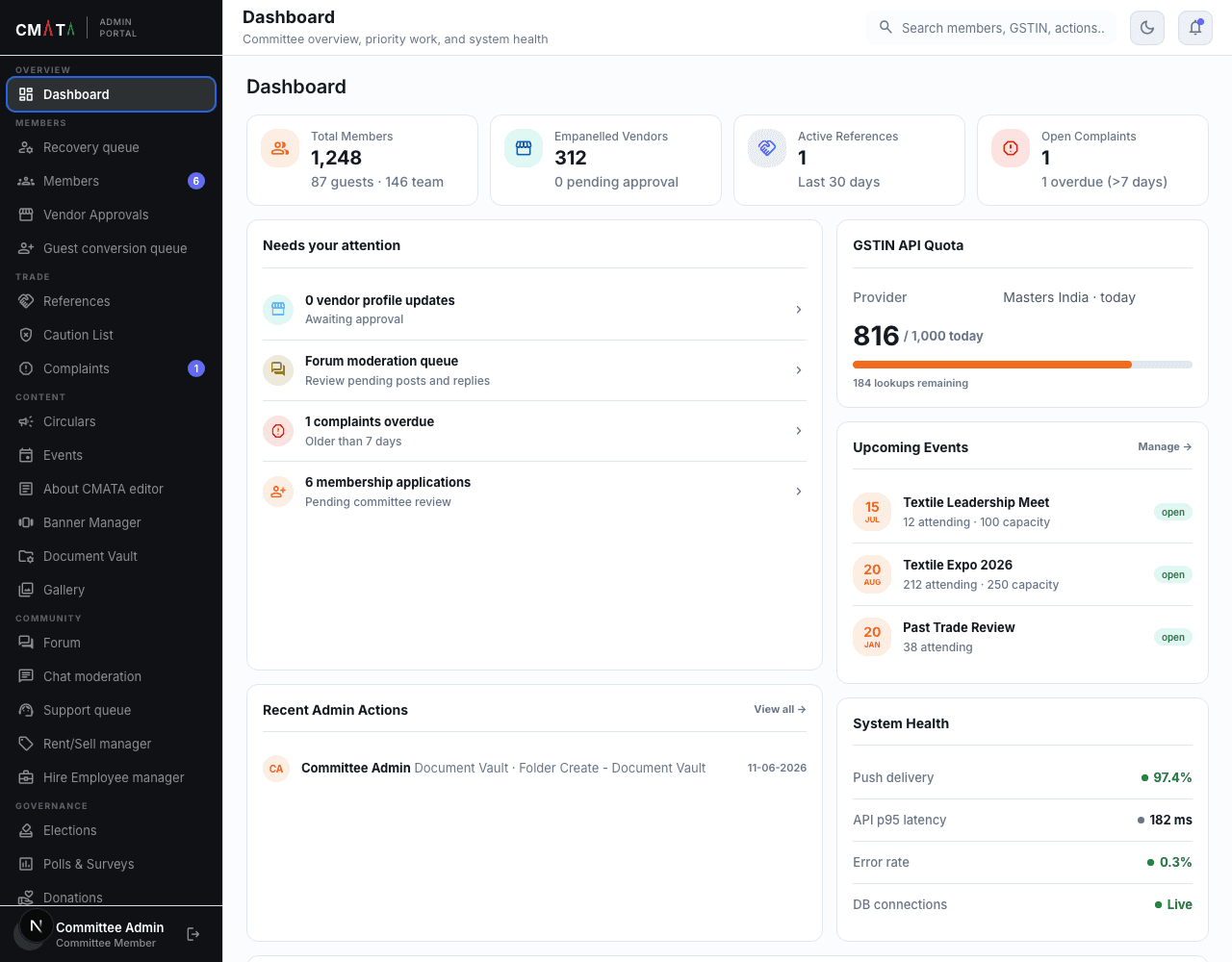Click the Open Complaints alert icon

1011,148
